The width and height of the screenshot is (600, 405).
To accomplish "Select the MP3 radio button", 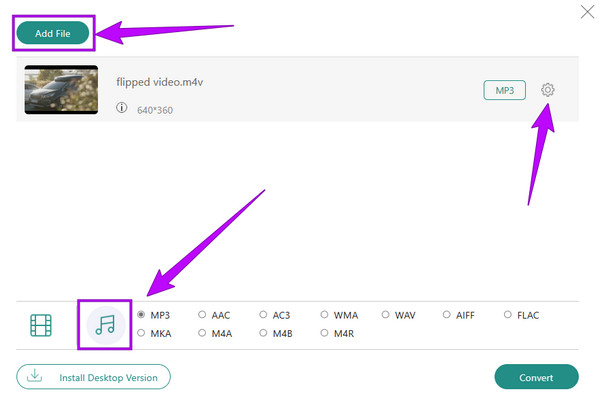I will (x=141, y=315).
